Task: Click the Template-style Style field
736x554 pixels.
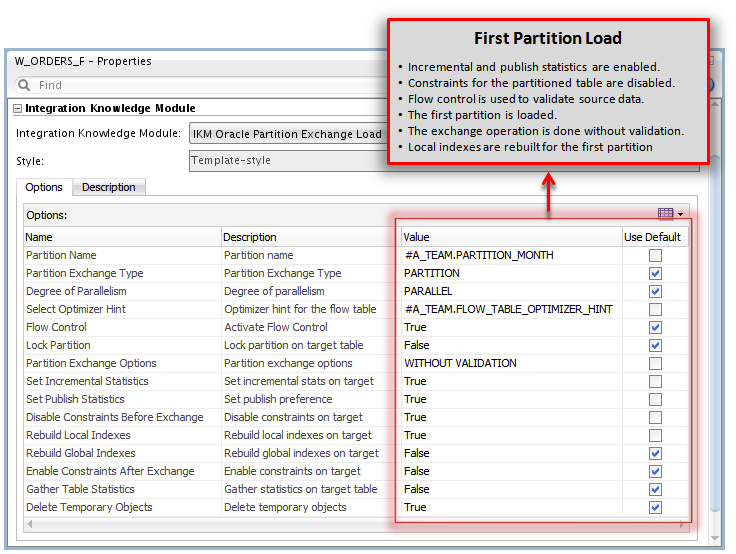Action: click(x=290, y=160)
